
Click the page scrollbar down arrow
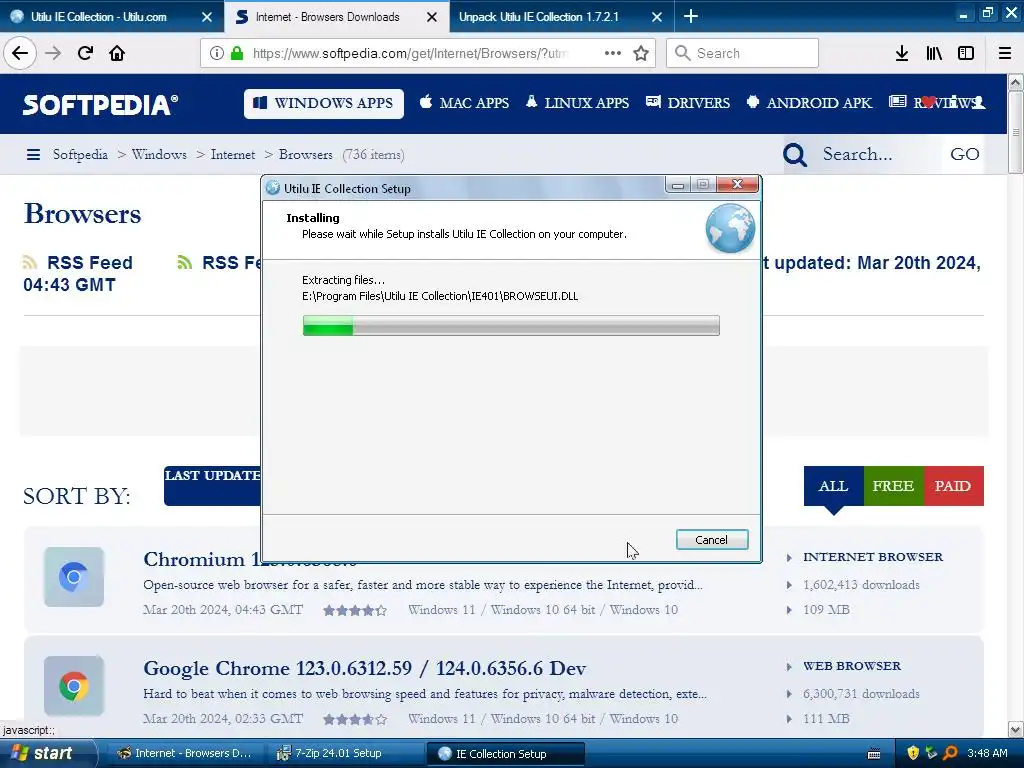pyautogui.click(x=1015, y=729)
